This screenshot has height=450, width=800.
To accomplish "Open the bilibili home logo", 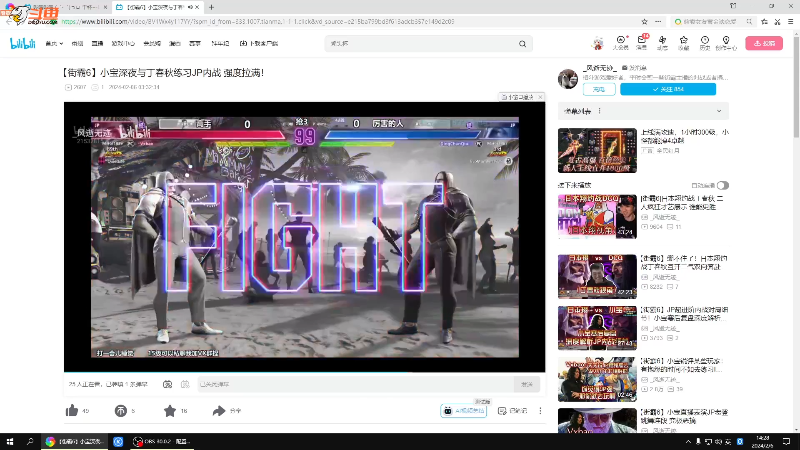I will coord(22,43).
